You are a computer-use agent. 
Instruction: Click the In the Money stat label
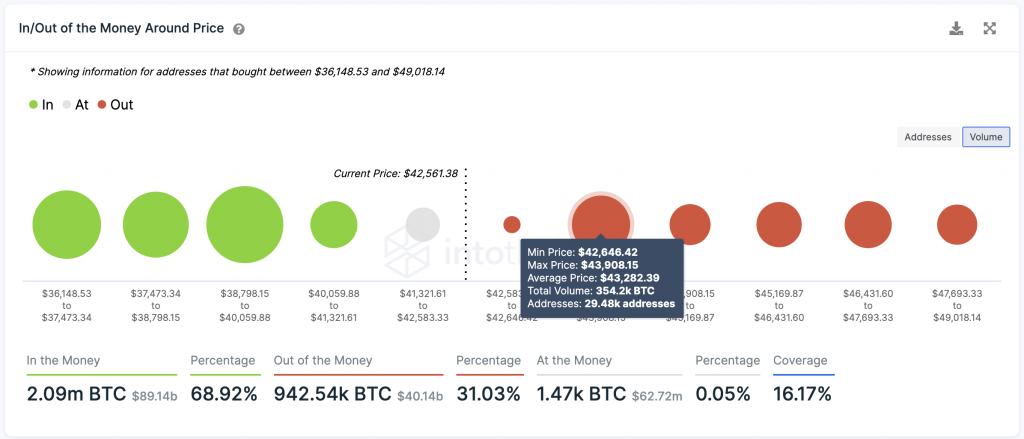pyautogui.click(x=65, y=360)
